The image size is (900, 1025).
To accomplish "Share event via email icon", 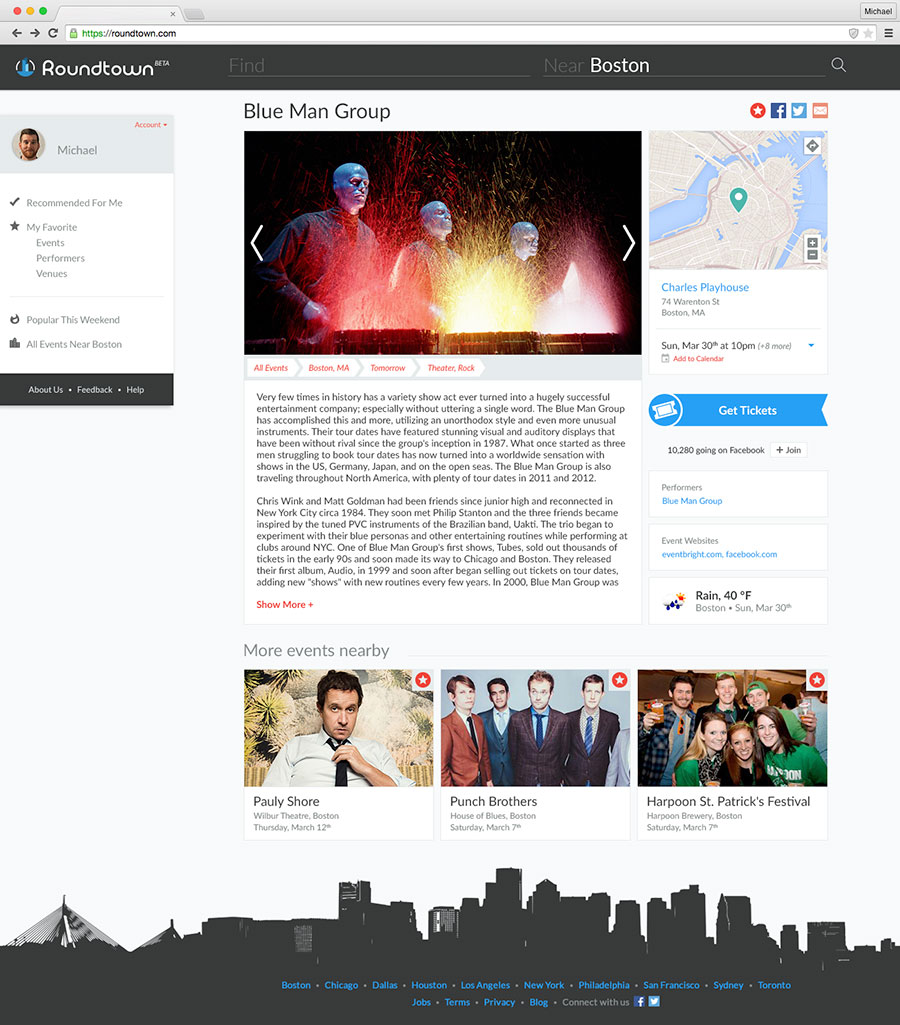I will (x=820, y=110).
